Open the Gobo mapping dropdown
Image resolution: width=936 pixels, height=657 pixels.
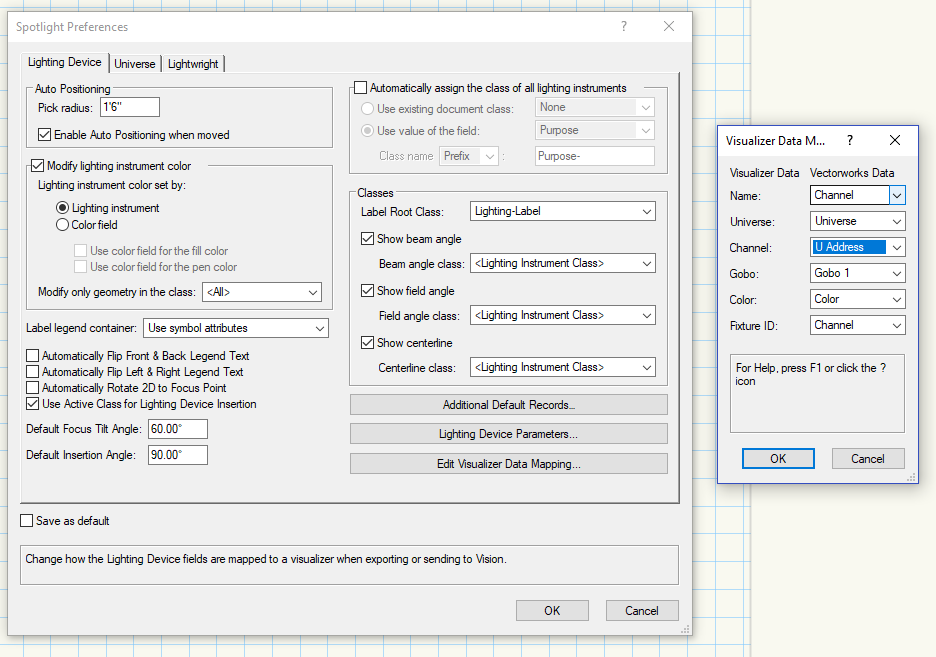[858, 273]
